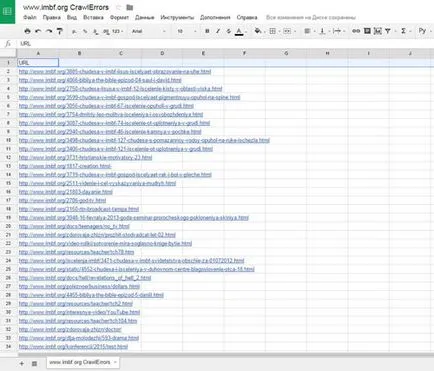The image size is (434, 371).
Task: Toggle strikethrough formatting
Action: coord(228,31)
